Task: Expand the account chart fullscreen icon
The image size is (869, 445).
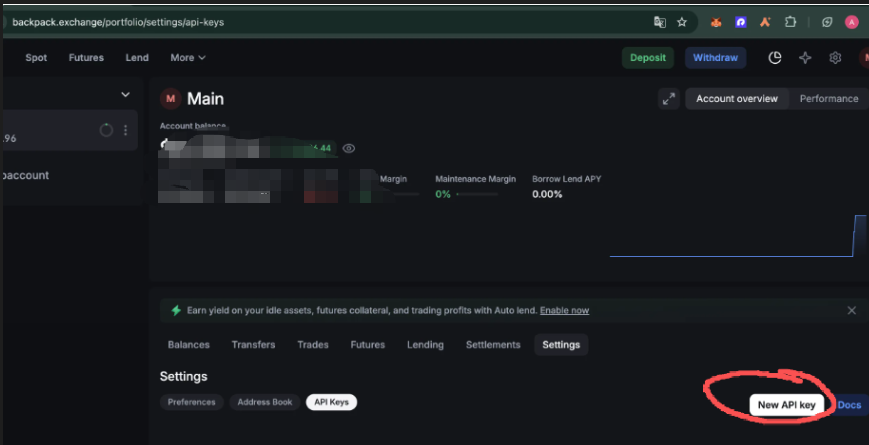Action: tap(668, 98)
